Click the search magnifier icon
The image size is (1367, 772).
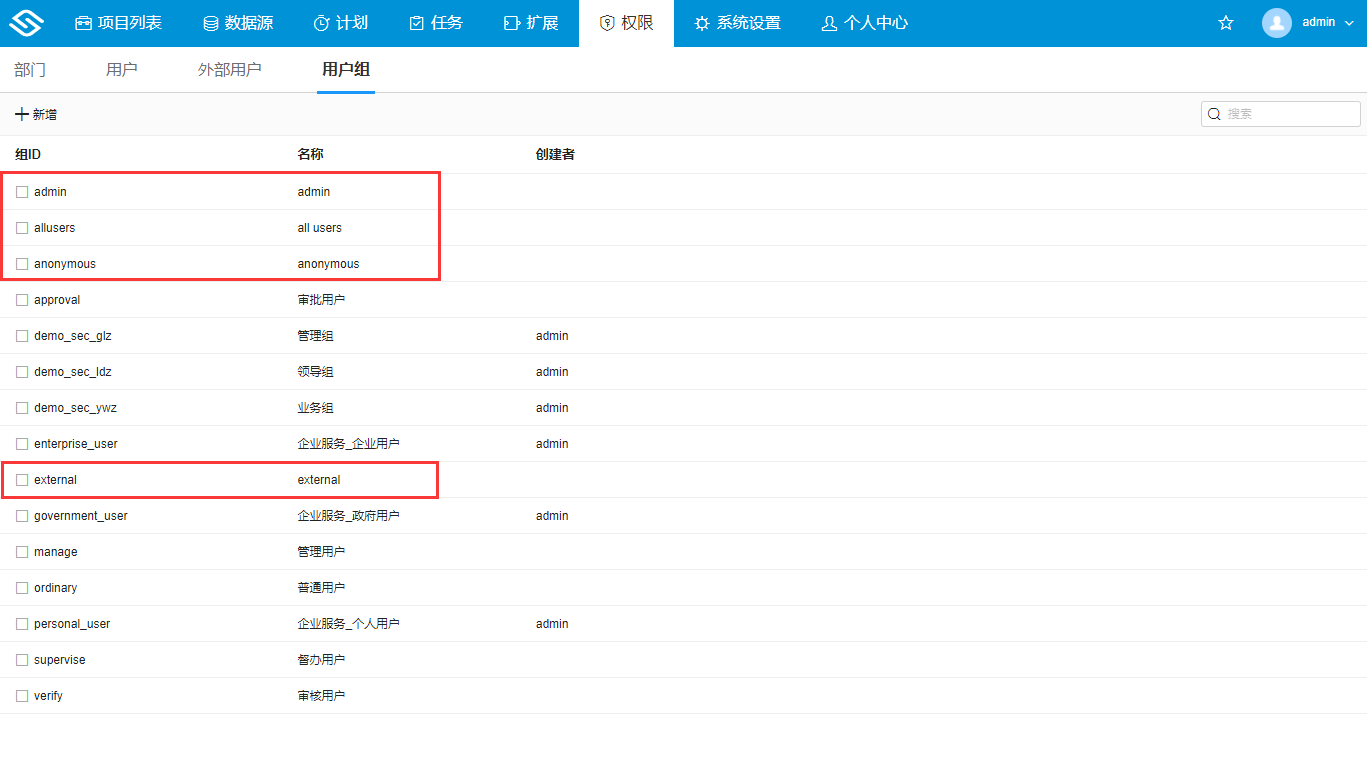click(x=1214, y=113)
